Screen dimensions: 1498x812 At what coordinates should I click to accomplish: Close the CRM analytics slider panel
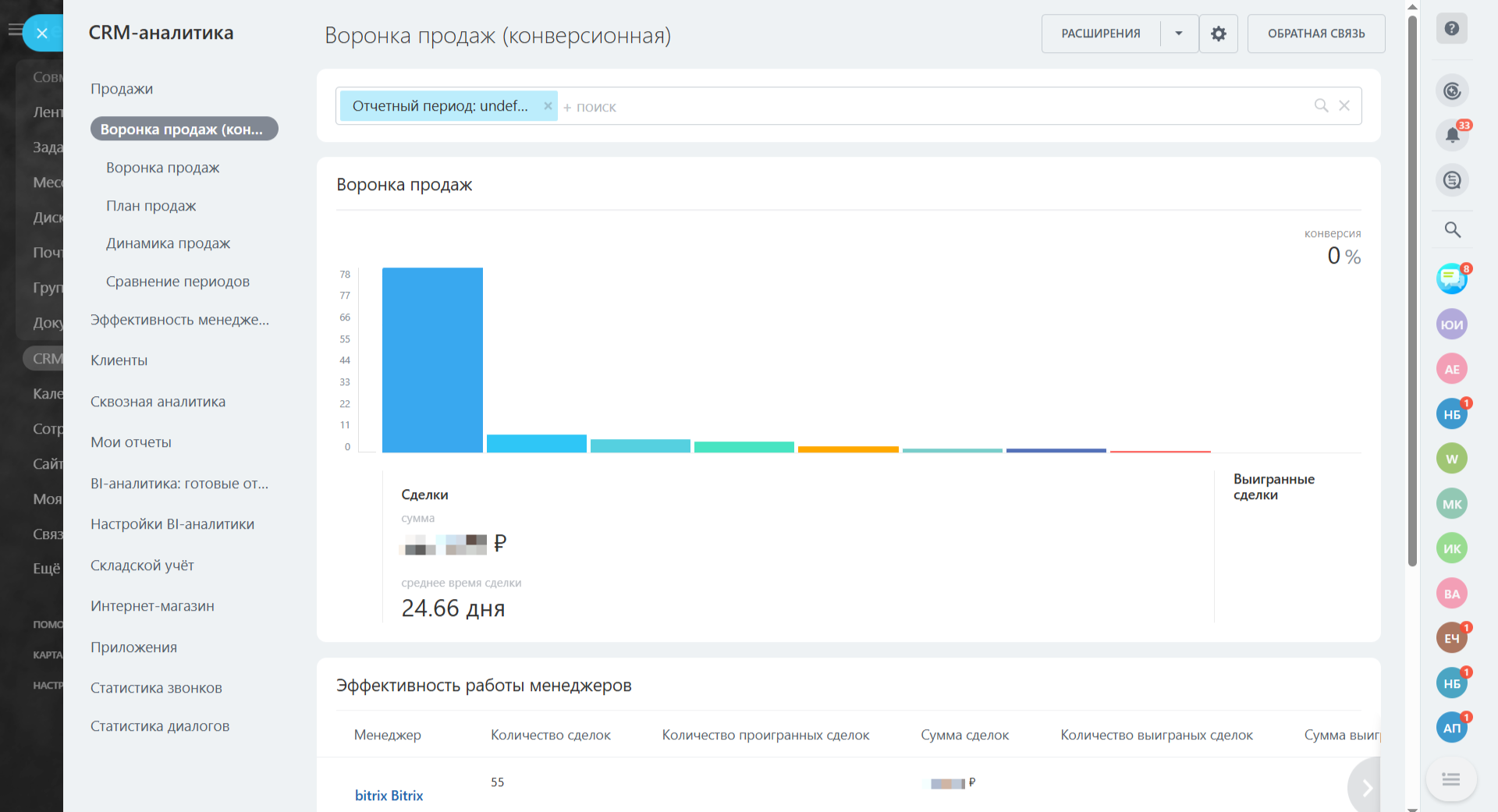[42, 34]
